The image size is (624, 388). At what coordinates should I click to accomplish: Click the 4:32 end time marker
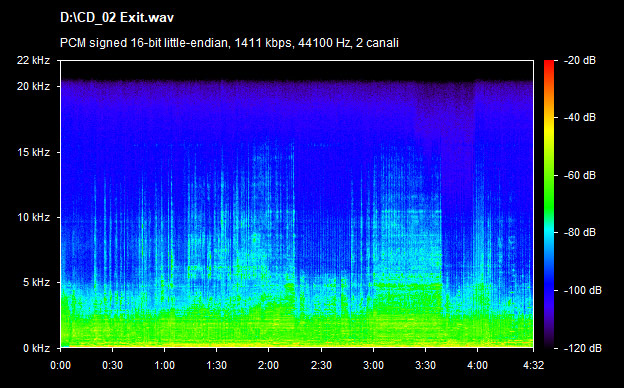[x=533, y=365]
